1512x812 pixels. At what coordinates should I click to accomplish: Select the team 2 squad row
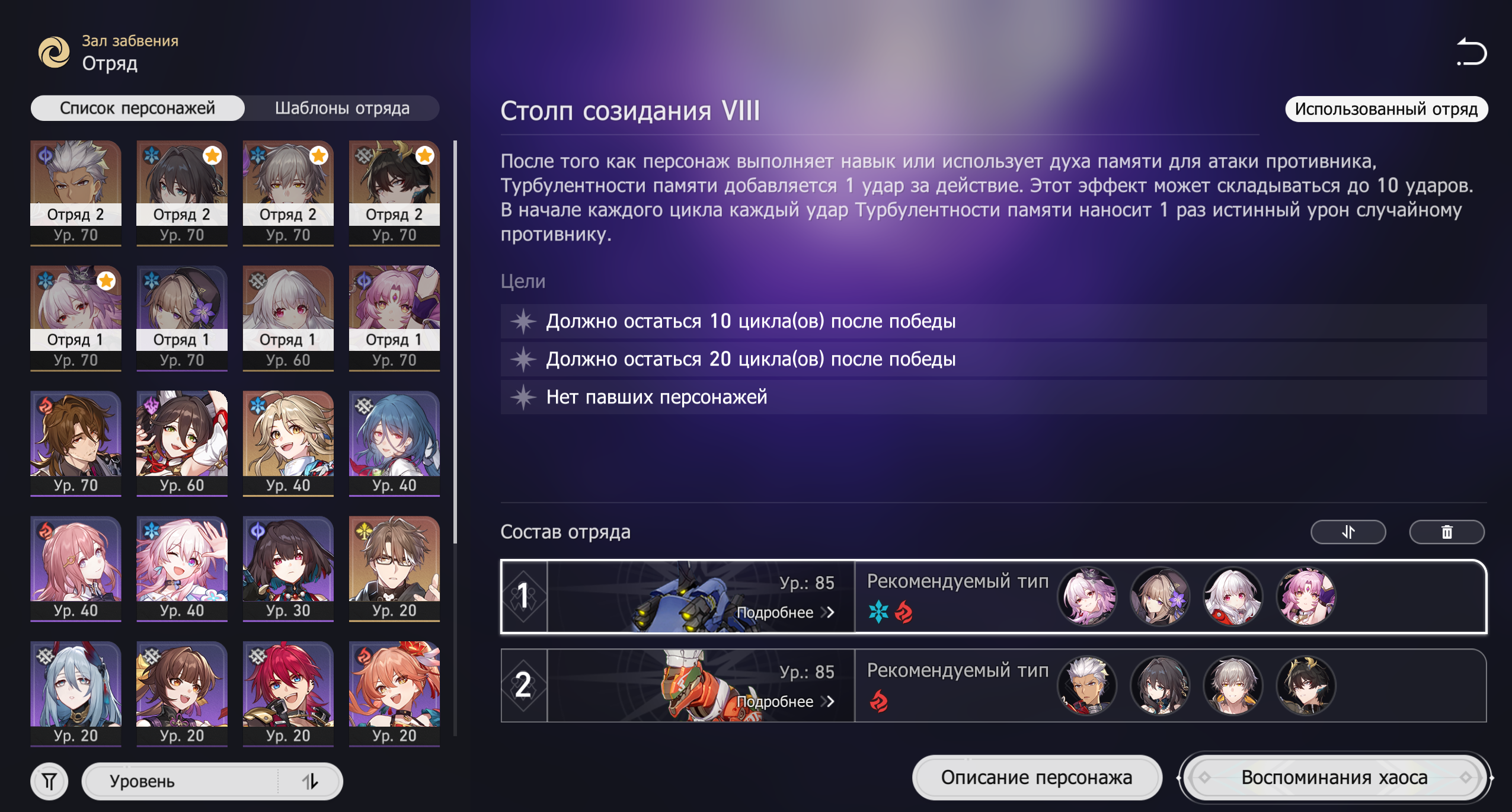993,686
